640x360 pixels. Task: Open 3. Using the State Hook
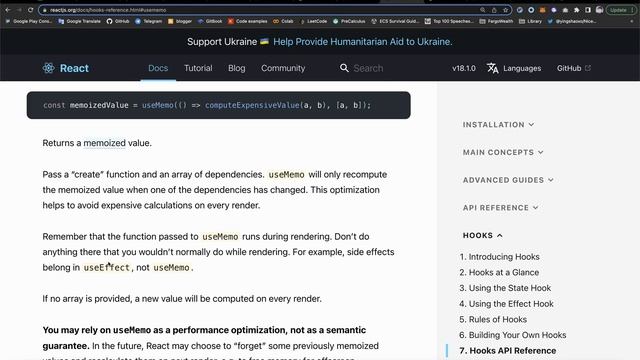[x=505, y=288]
